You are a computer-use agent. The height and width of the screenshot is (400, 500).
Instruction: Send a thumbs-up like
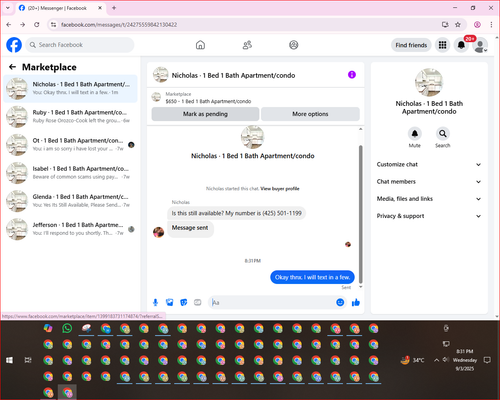[x=356, y=302]
